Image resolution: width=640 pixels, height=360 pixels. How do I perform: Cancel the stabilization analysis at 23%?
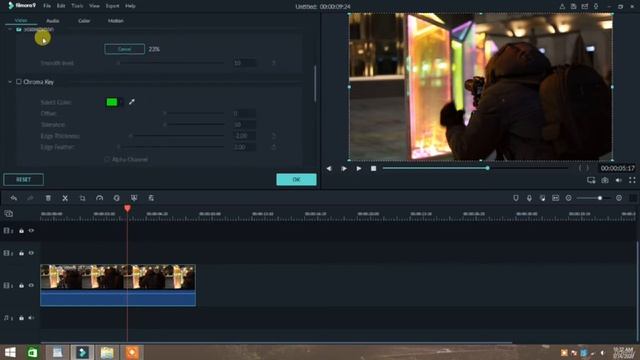pyautogui.click(x=124, y=49)
